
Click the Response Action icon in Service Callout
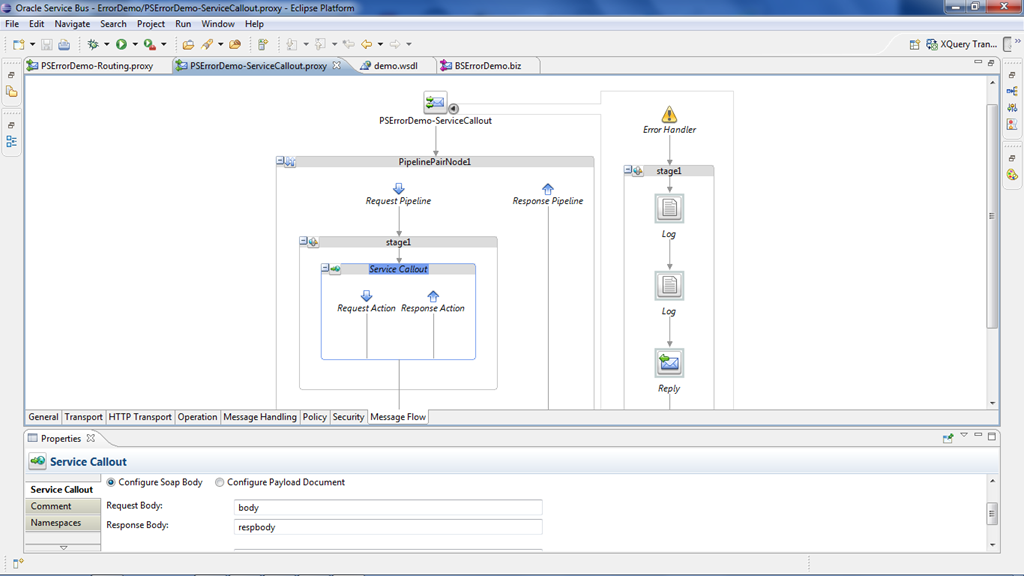[433, 296]
